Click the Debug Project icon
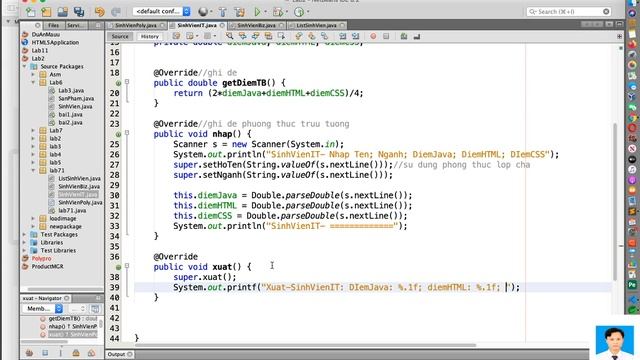 [x=278, y=12]
